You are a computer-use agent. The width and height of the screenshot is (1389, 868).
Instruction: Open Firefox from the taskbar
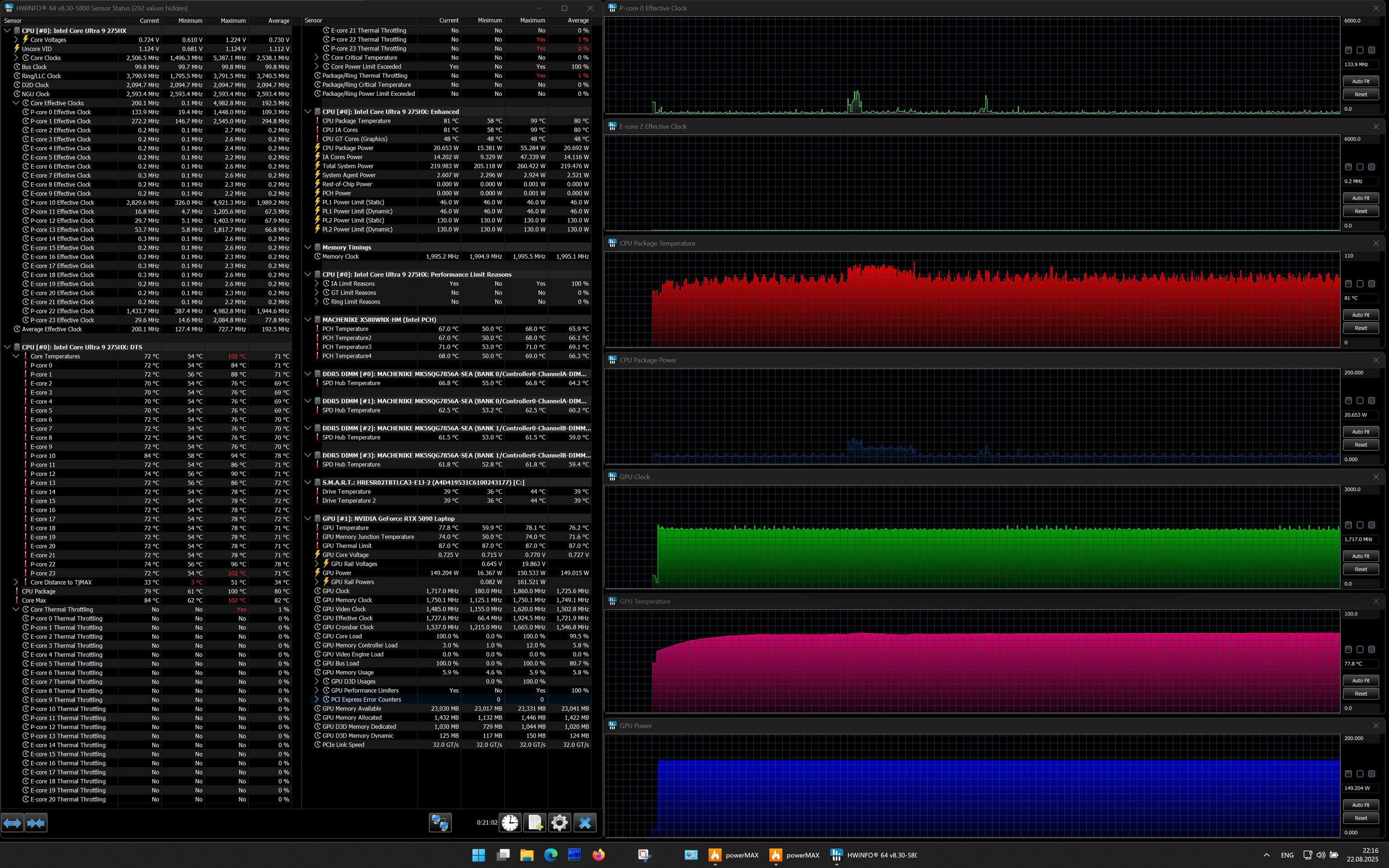[599, 855]
